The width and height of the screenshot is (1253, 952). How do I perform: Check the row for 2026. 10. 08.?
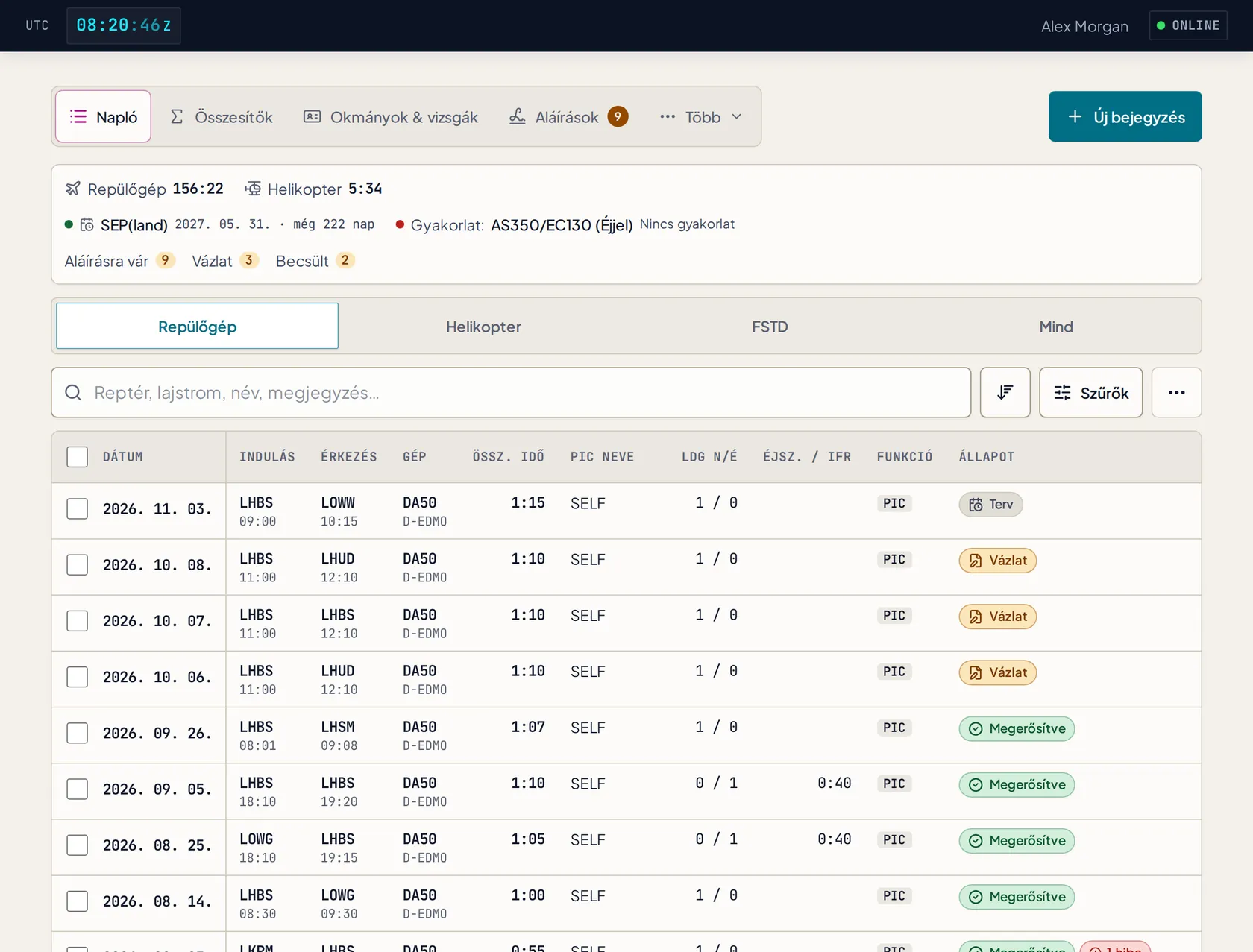78,565
